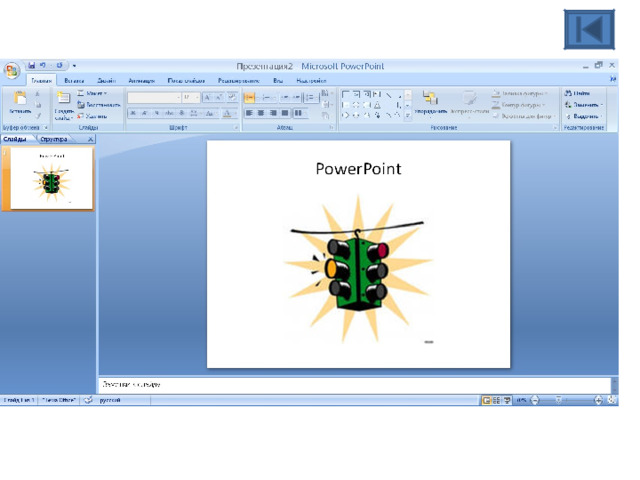Open Customize Quick Access Toolbar dropdown arrow
This screenshot has width=640, height=480.
coord(74,66)
